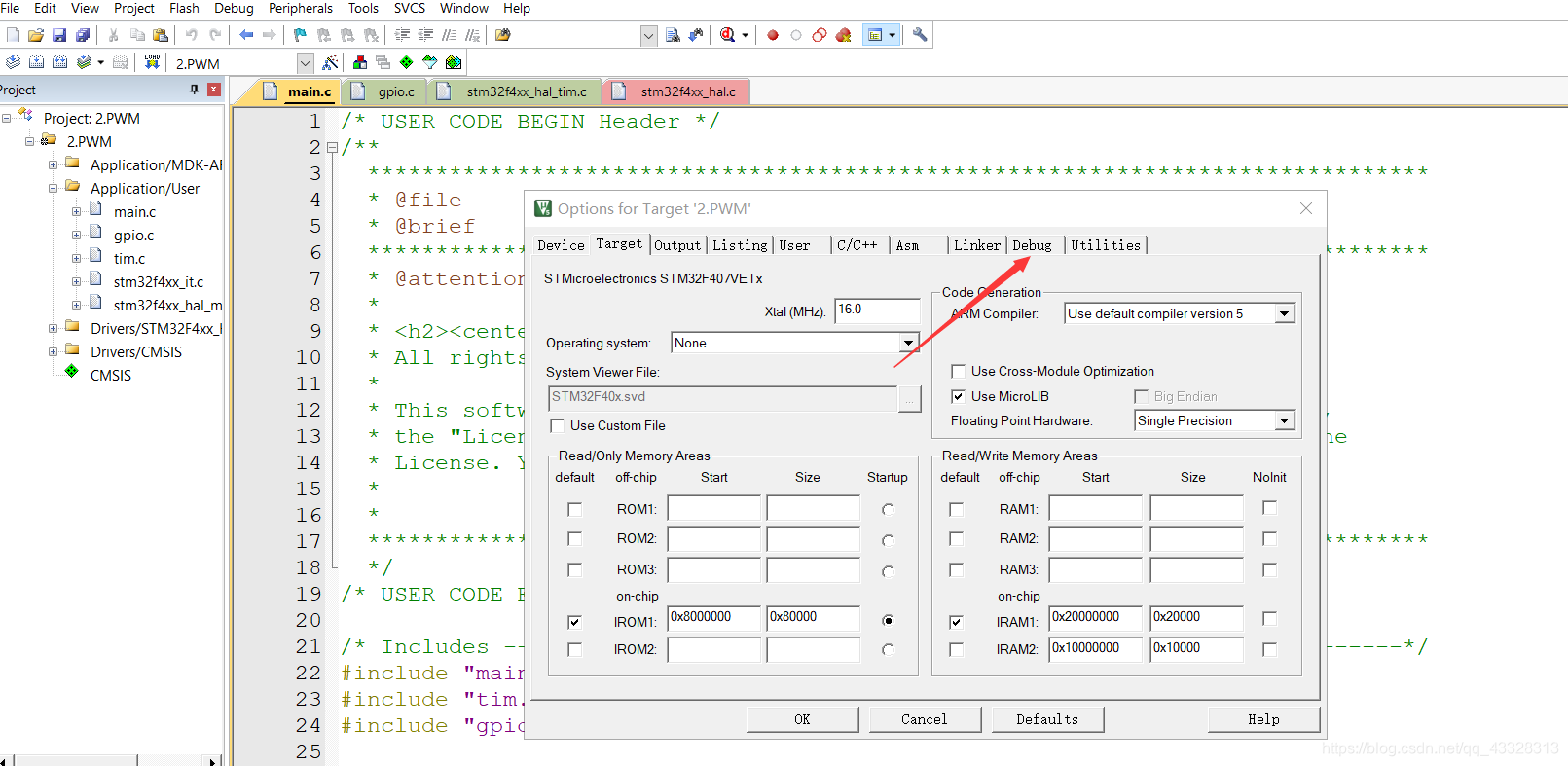This screenshot has width=1568, height=766.
Task: Click the Select Software Packs funnel icon
Action: pos(429,62)
